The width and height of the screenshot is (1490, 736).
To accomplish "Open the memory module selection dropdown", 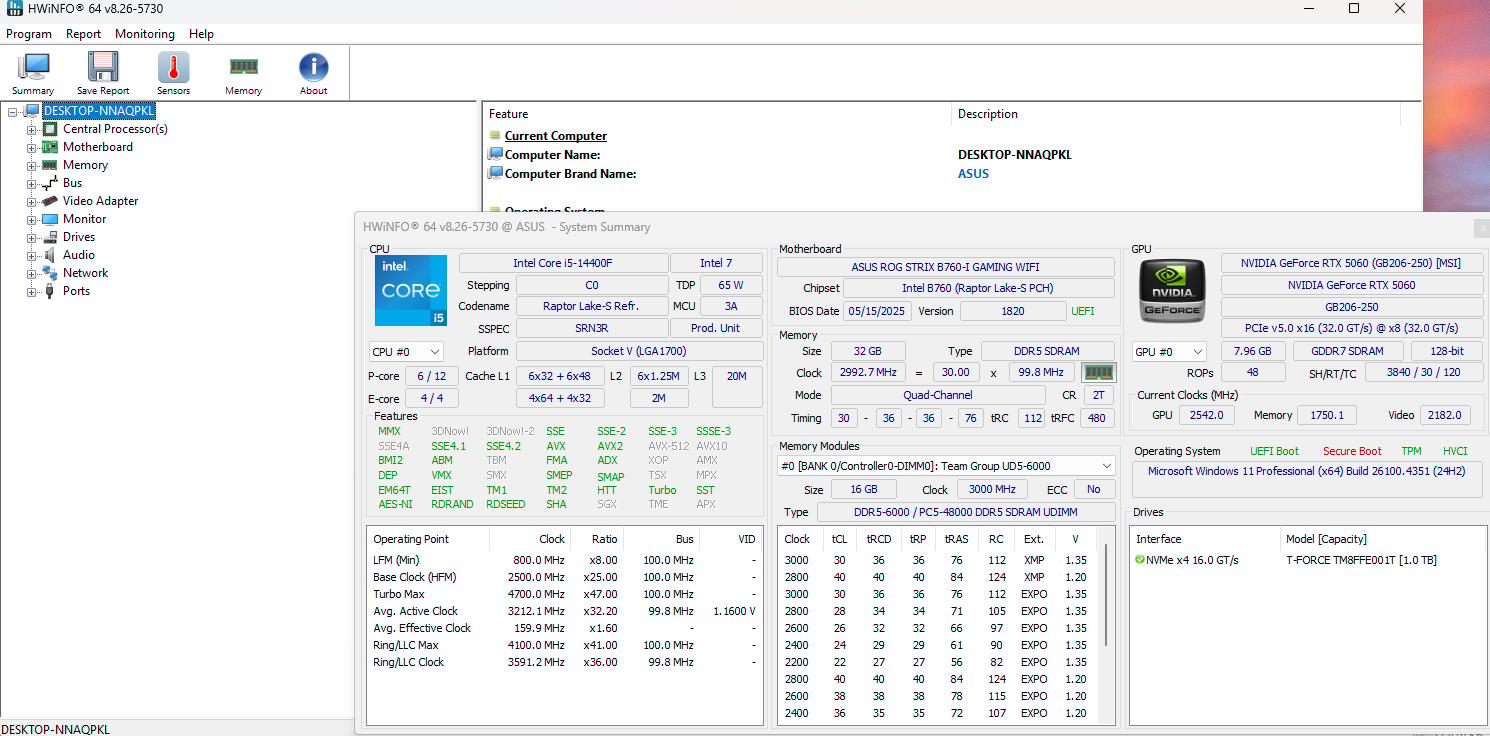I will point(946,466).
